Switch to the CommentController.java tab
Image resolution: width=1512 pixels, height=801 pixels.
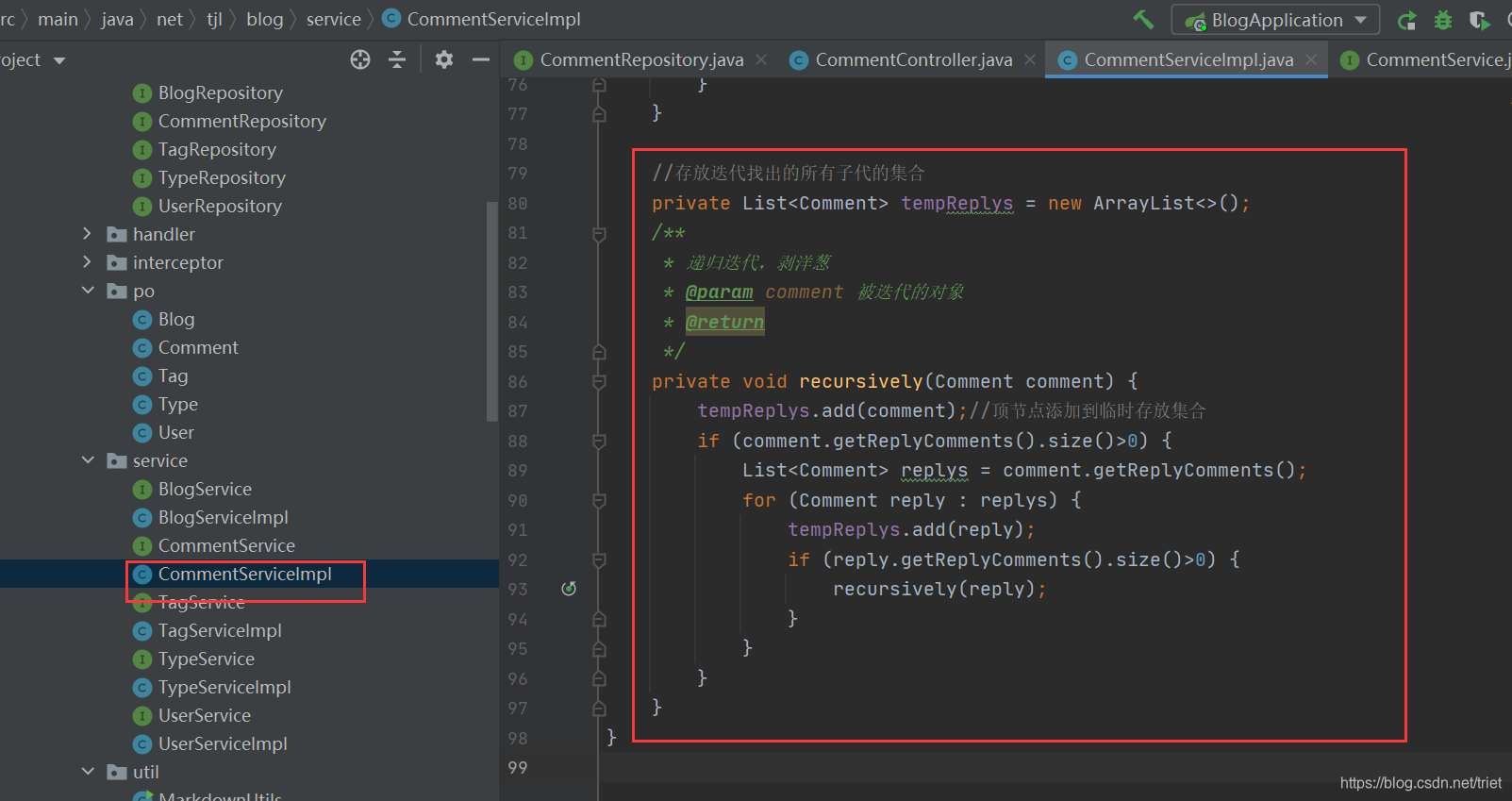point(912,60)
